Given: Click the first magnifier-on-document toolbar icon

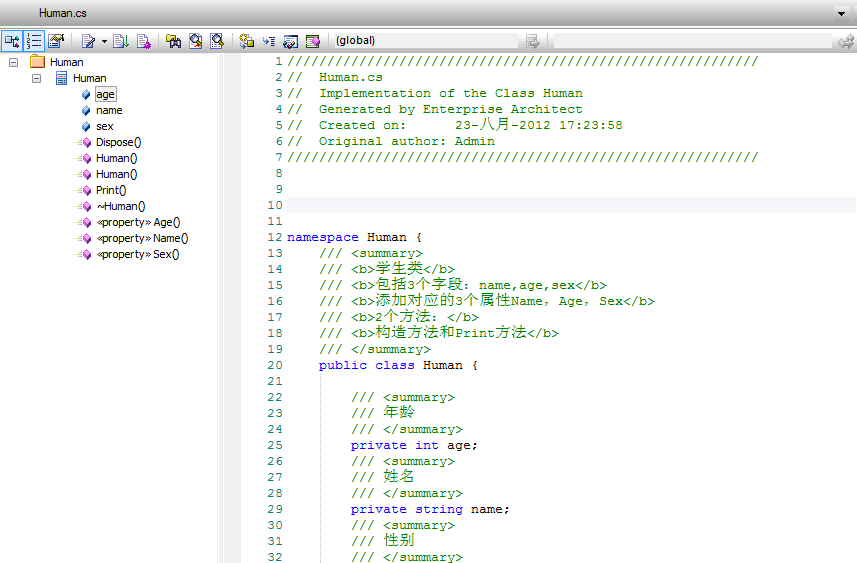Looking at the screenshot, I should [x=195, y=41].
